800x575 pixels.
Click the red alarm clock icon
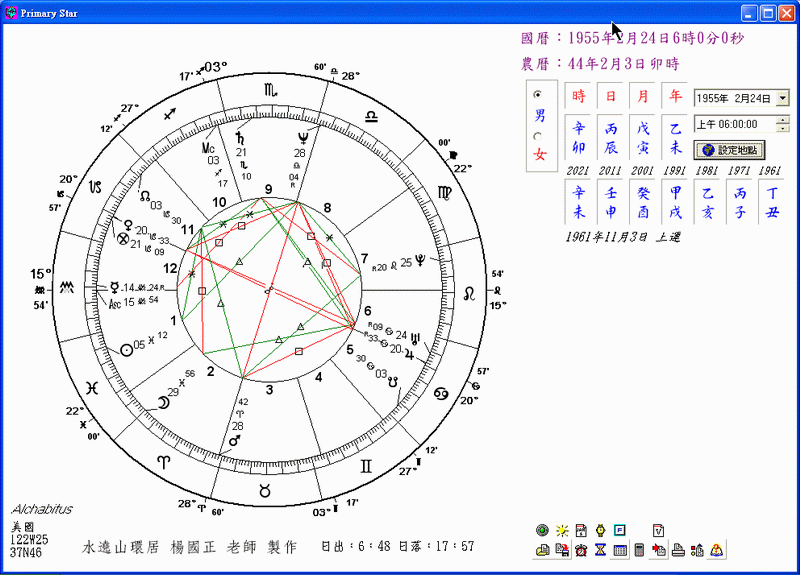pyautogui.click(x=580, y=550)
